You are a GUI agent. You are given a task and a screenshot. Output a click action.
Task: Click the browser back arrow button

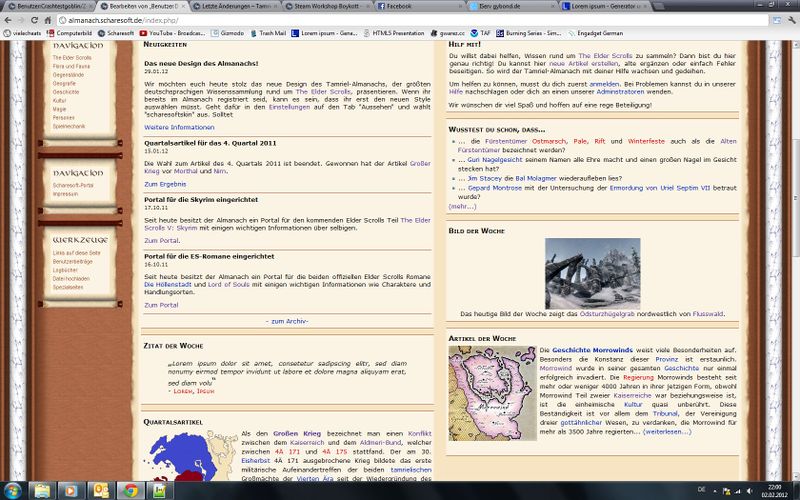[x=8, y=19]
